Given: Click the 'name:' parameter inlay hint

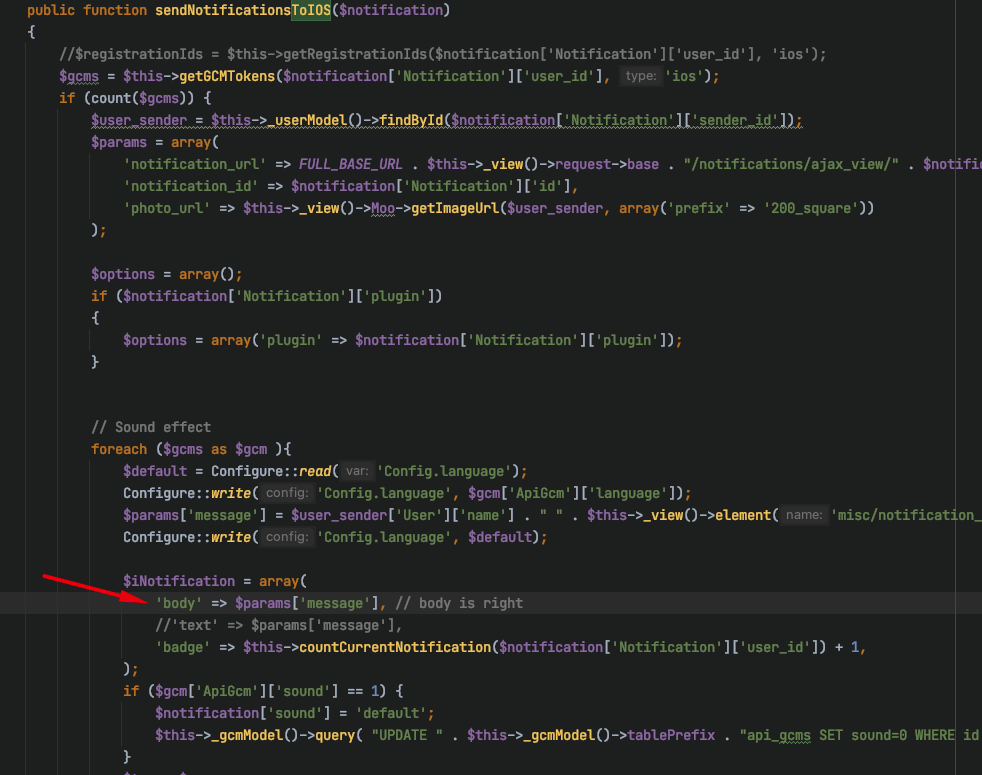Looking at the screenshot, I should click(804, 515).
